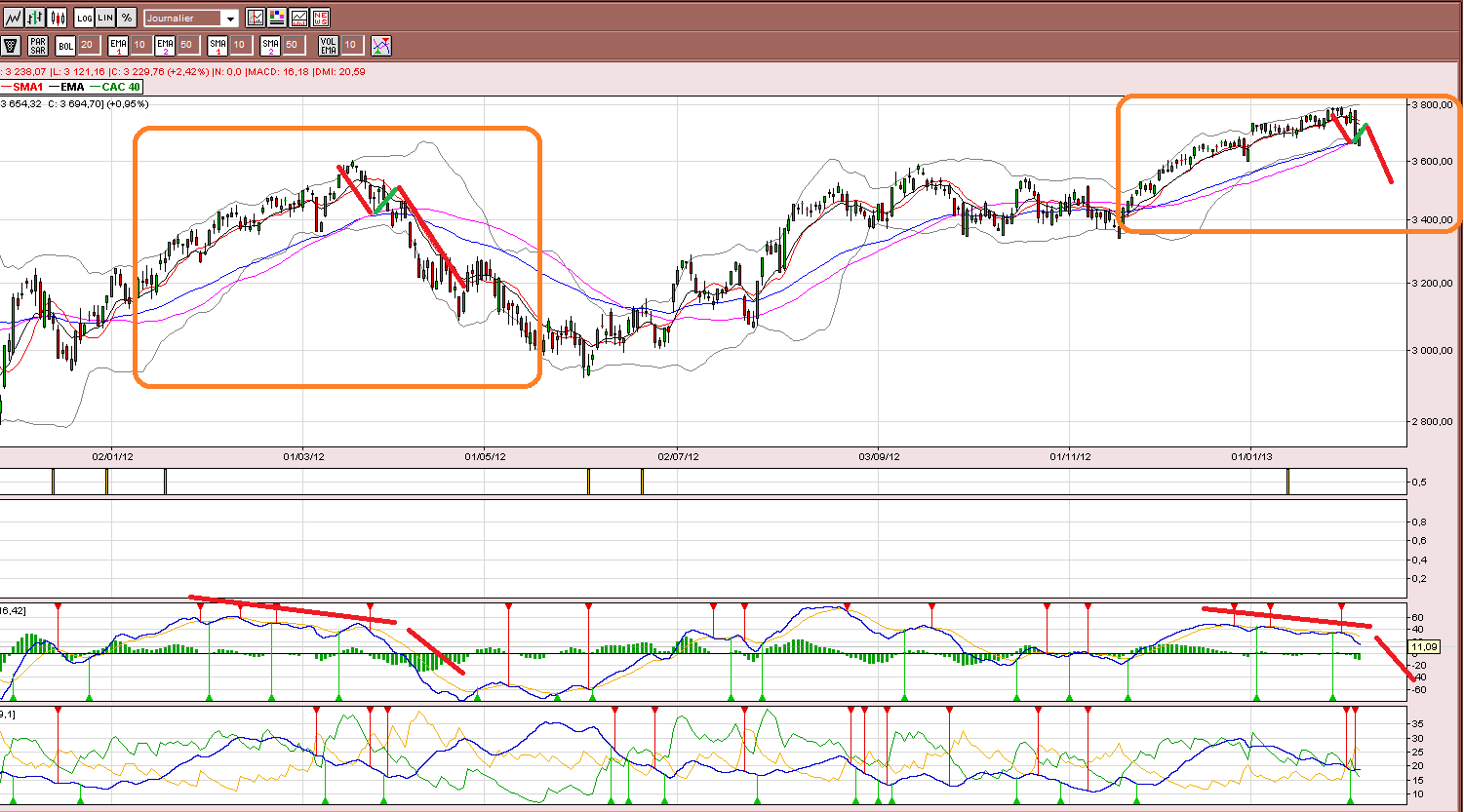Toggle the PAR SAR indicator

click(38, 45)
